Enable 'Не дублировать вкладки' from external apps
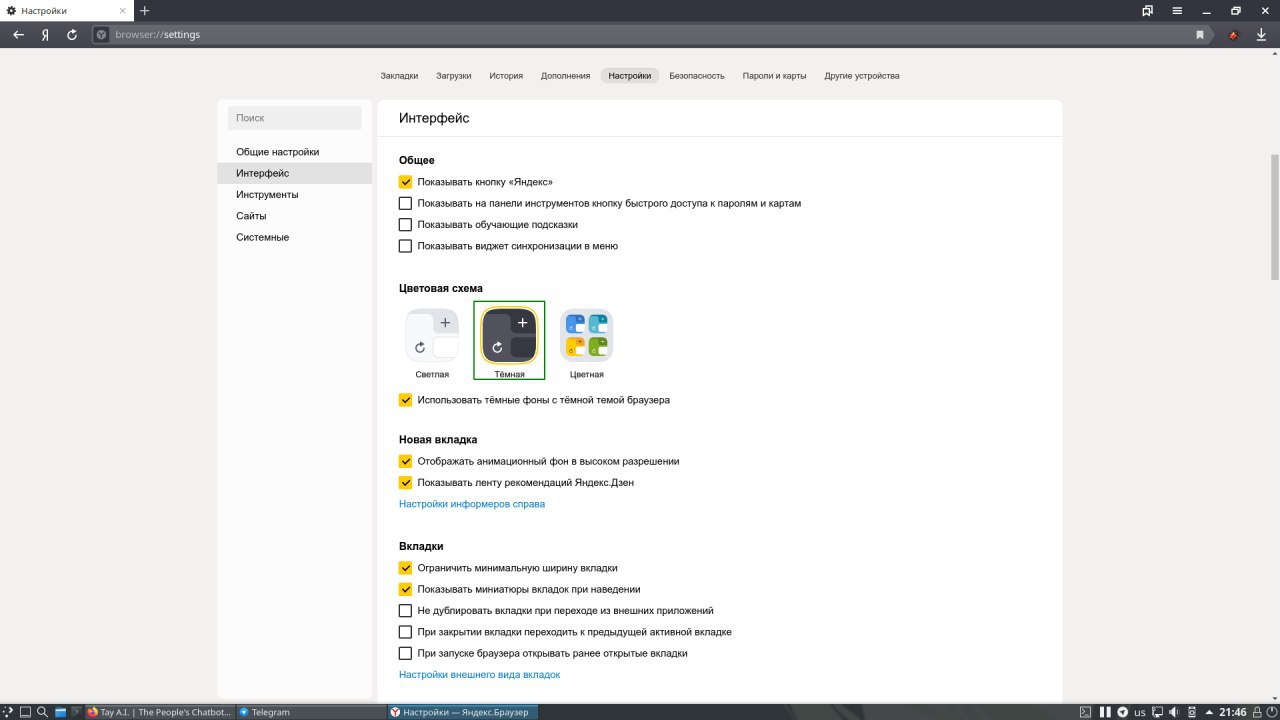Viewport: 1280px width, 720px height. pyautogui.click(x=405, y=611)
